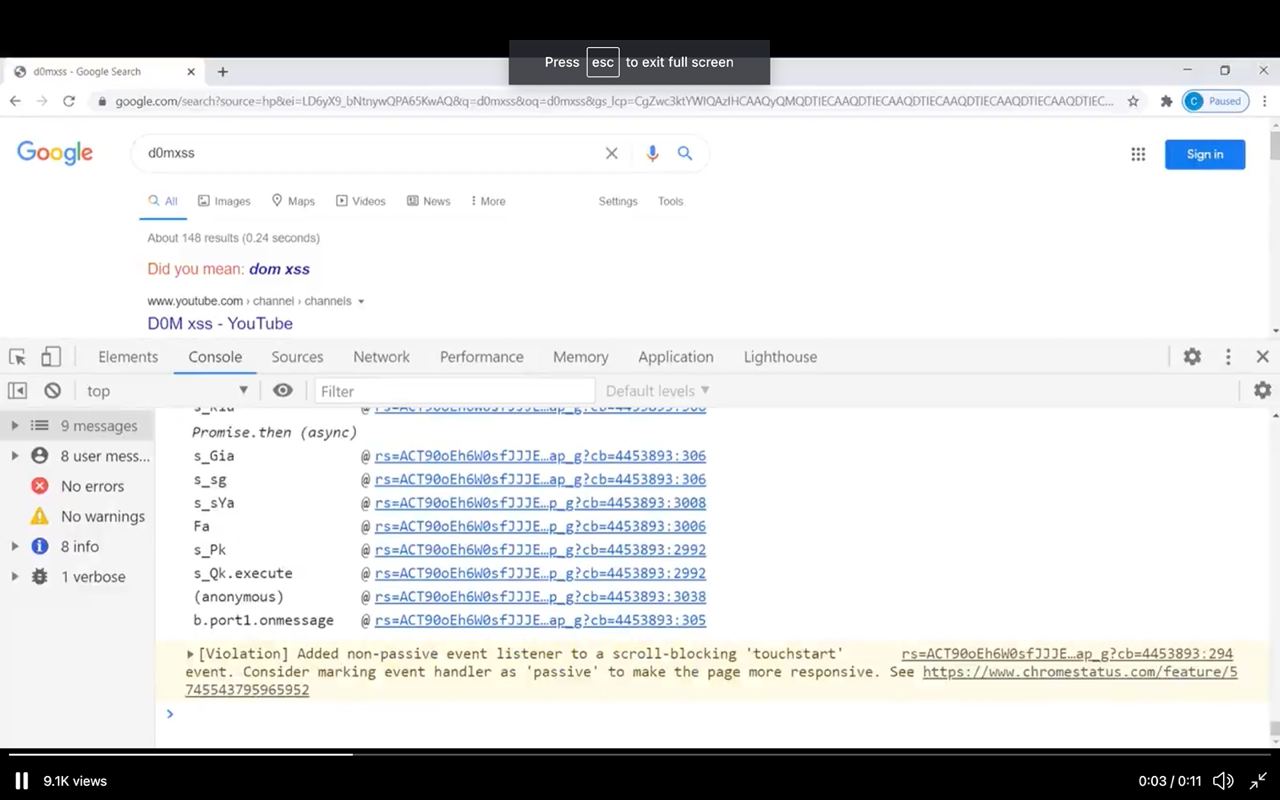This screenshot has height=800, width=1280.
Task: Toggle live expression eye icon
Action: click(283, 390)
